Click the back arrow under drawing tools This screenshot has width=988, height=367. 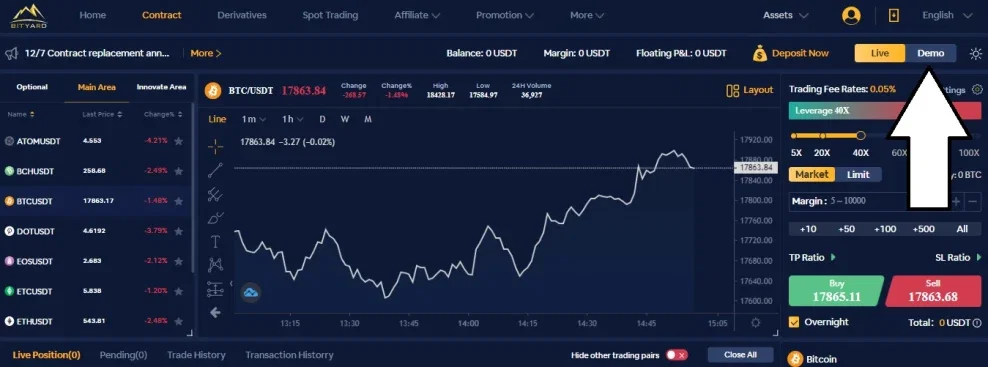[215, 312]
